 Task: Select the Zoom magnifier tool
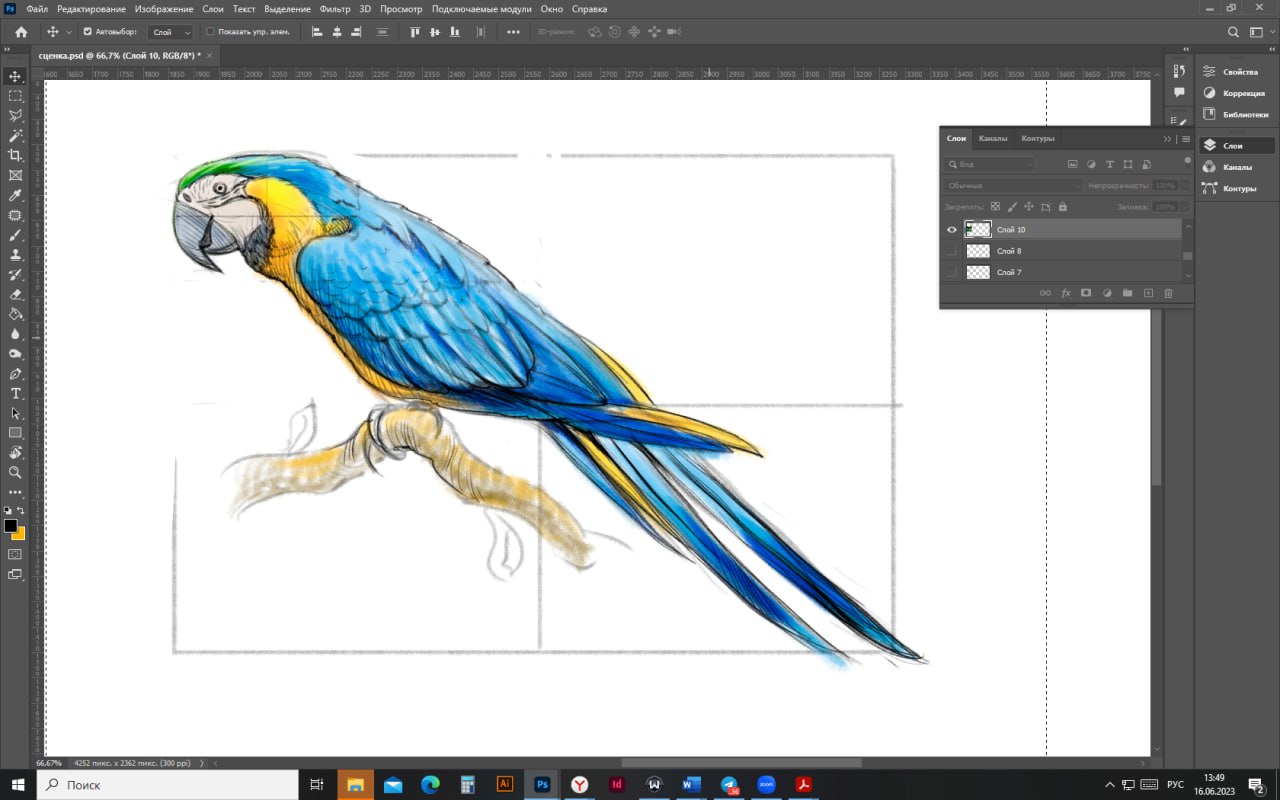coord(15,472)
